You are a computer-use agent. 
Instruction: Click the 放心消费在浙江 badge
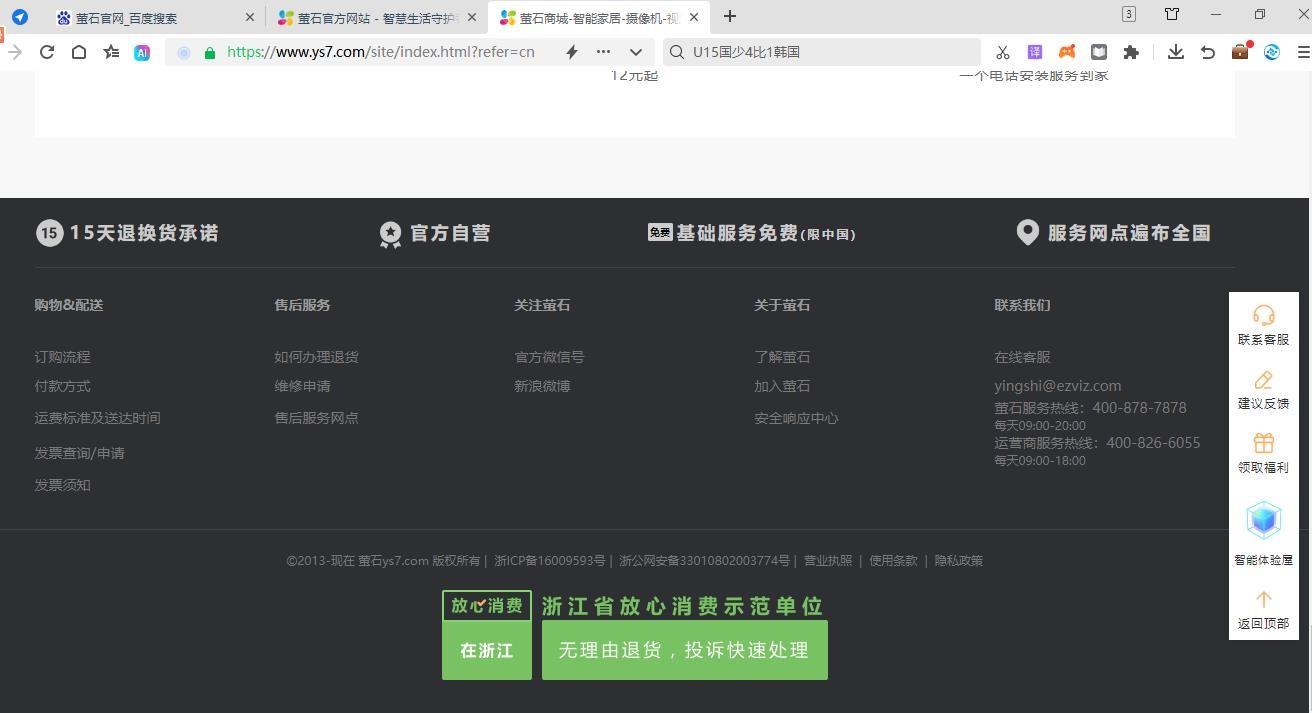point(487,635)
